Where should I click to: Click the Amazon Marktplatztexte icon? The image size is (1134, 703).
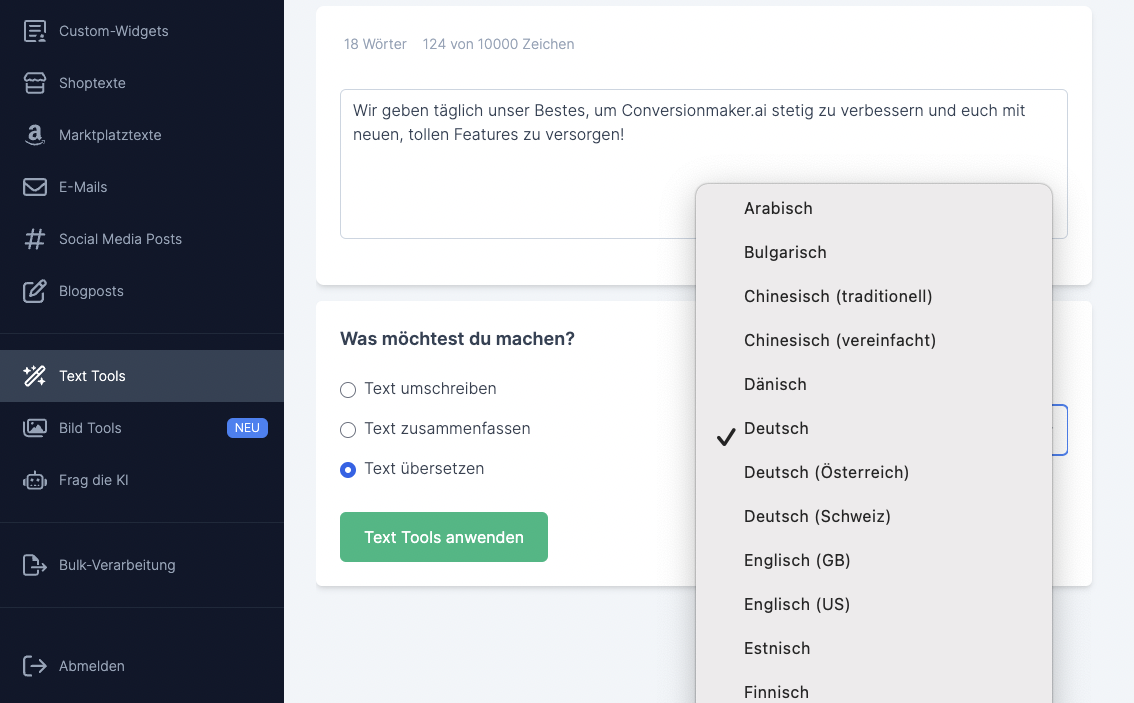35,135
